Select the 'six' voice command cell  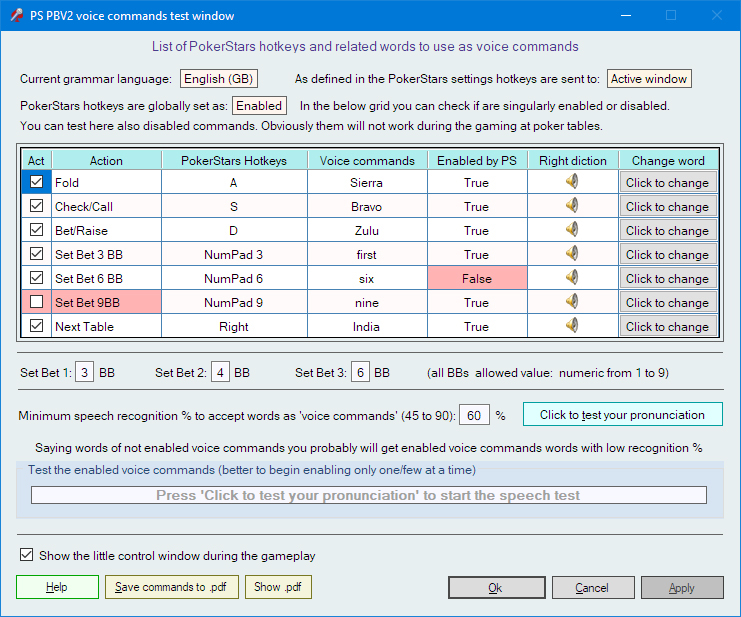pyautogui.click(x=367, y=279)
